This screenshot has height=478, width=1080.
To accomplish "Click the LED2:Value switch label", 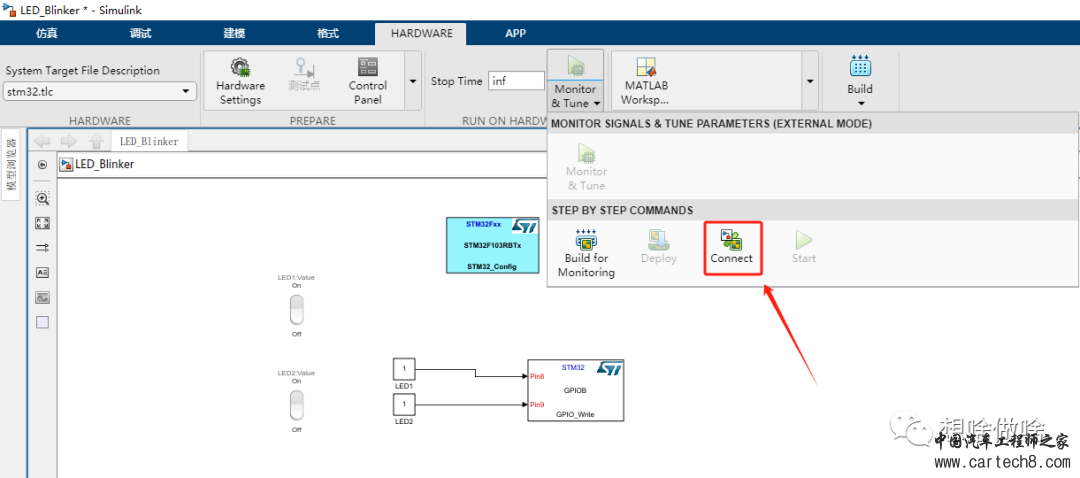I will [296, 373].
